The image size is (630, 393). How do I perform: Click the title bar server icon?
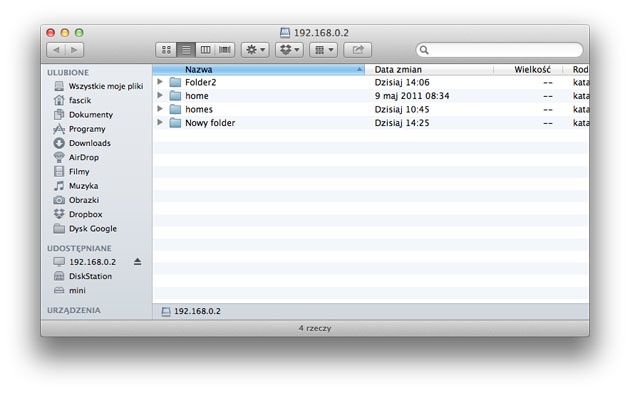(x=285, y=33)
